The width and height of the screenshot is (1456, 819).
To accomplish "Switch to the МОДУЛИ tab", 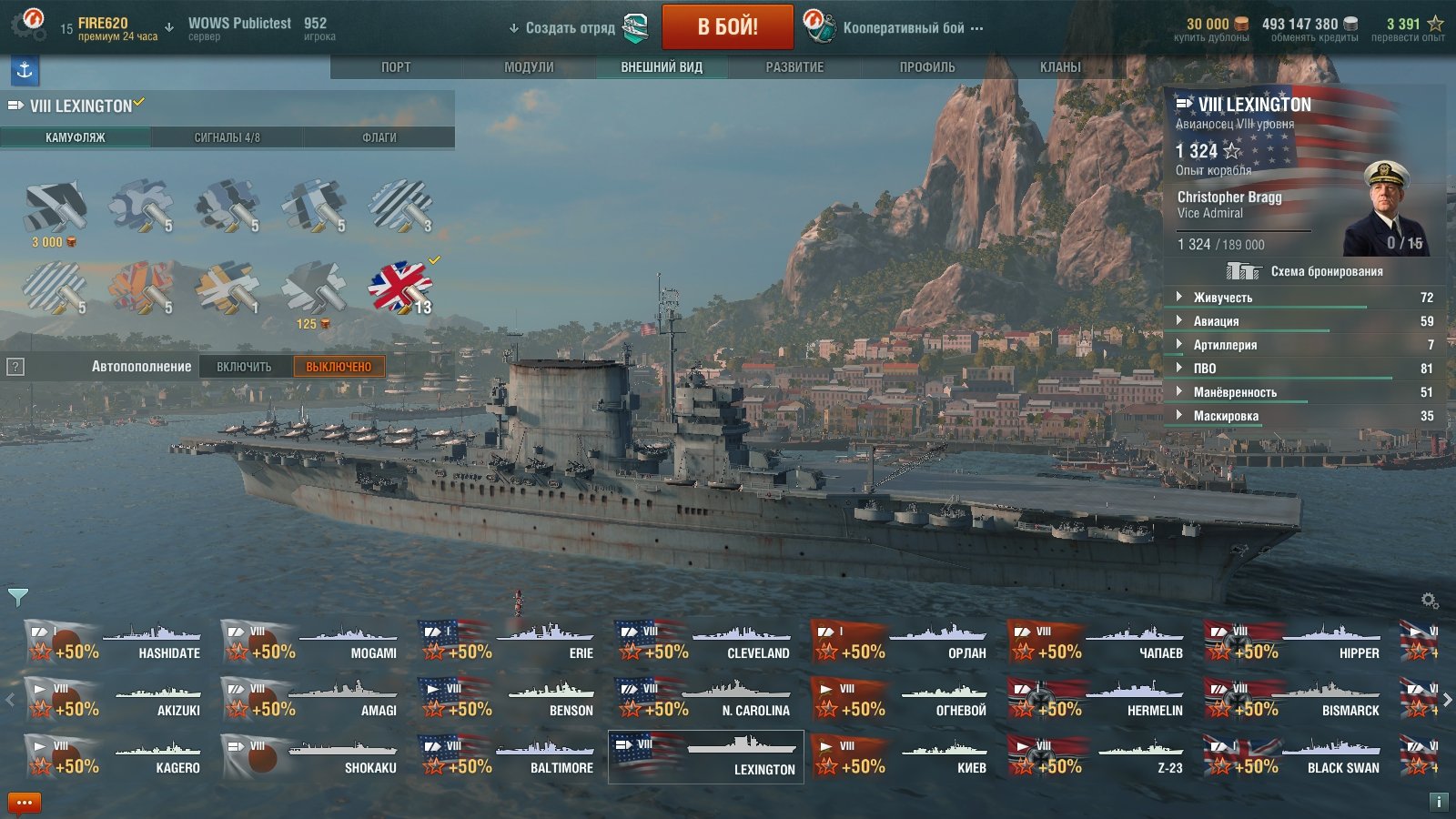I will point(529,67).
